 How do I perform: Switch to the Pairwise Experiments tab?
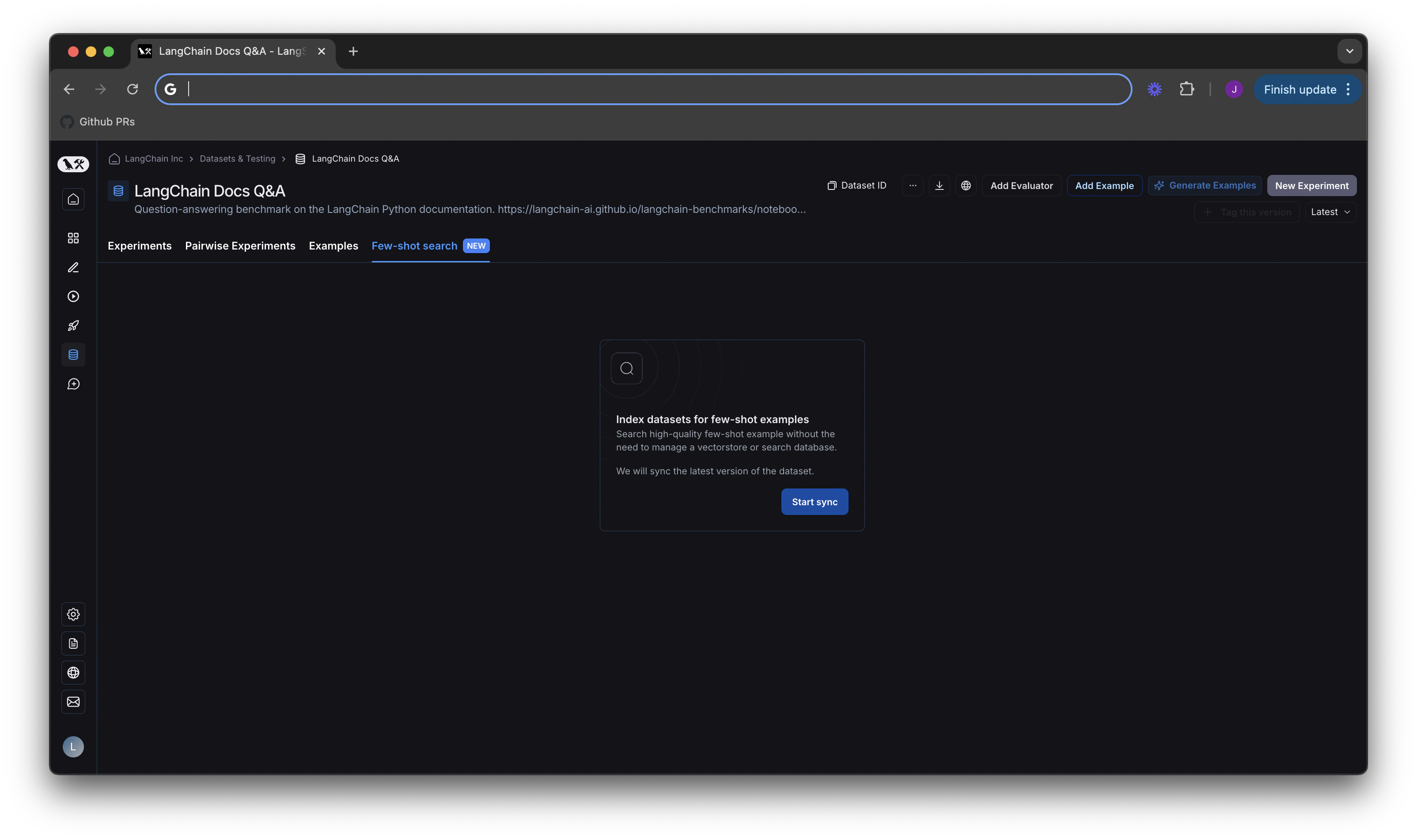click(240, 246)
